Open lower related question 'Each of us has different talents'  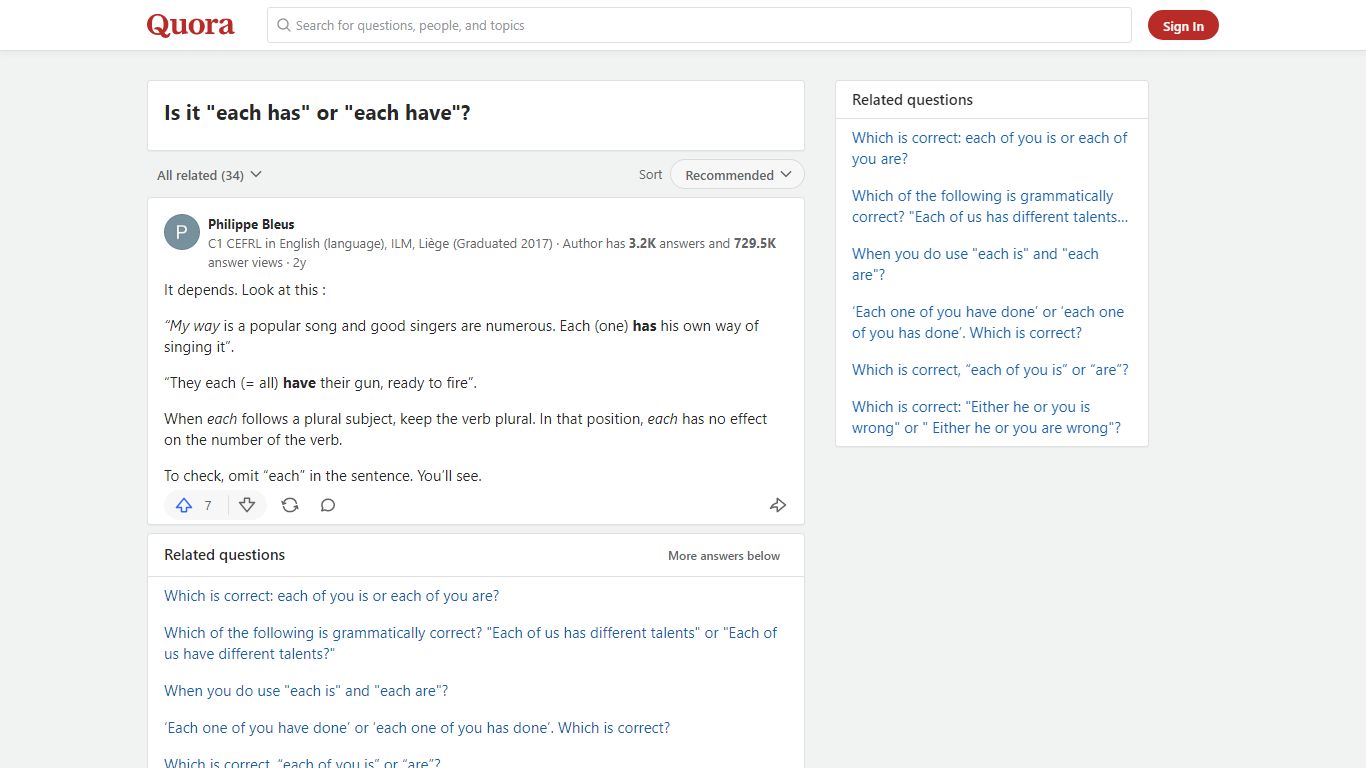(470, 643)
